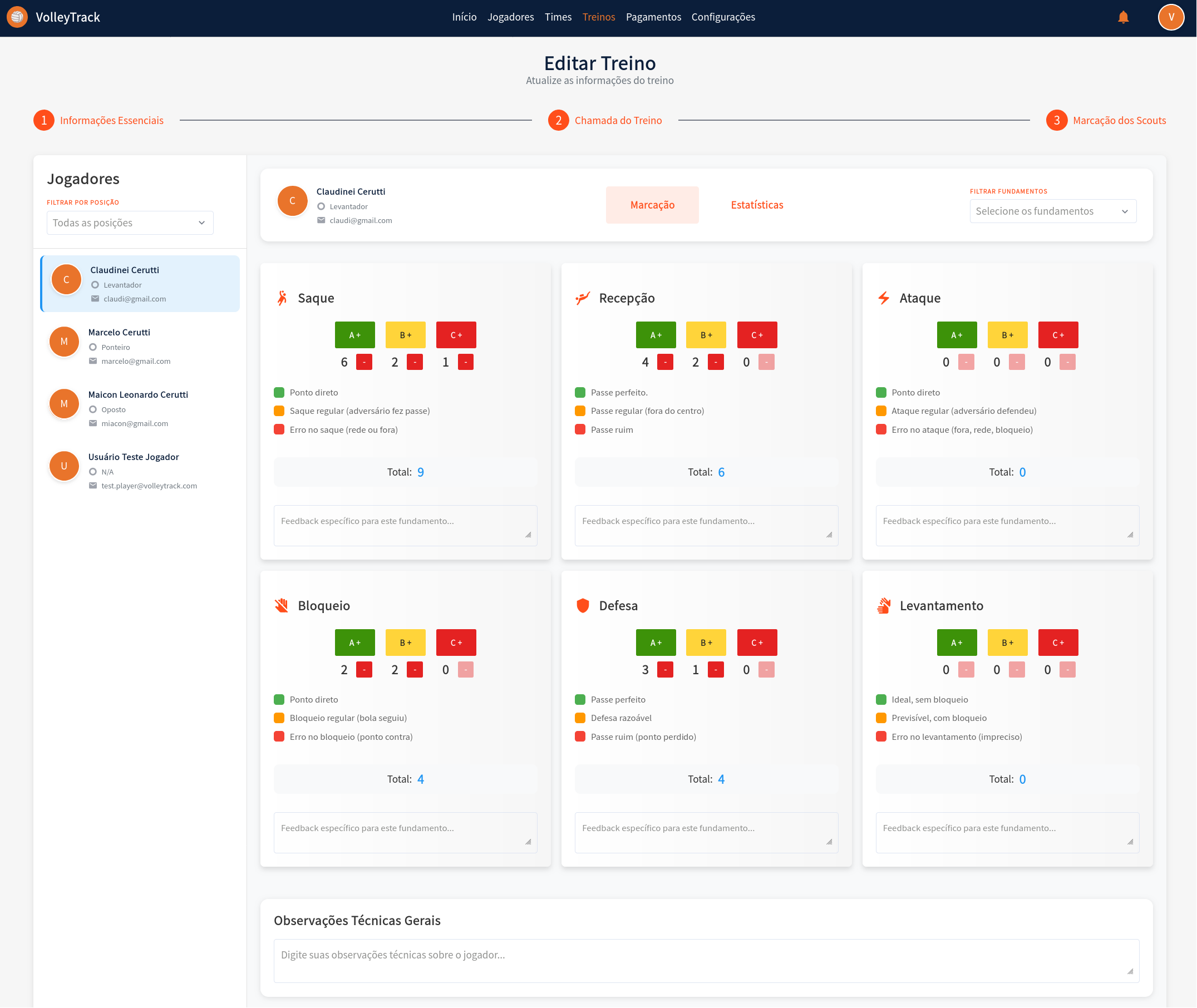The image size is (1197, 1008).
Task: Open the Pagamentos menu item
Action: click(x=653, y=17)
